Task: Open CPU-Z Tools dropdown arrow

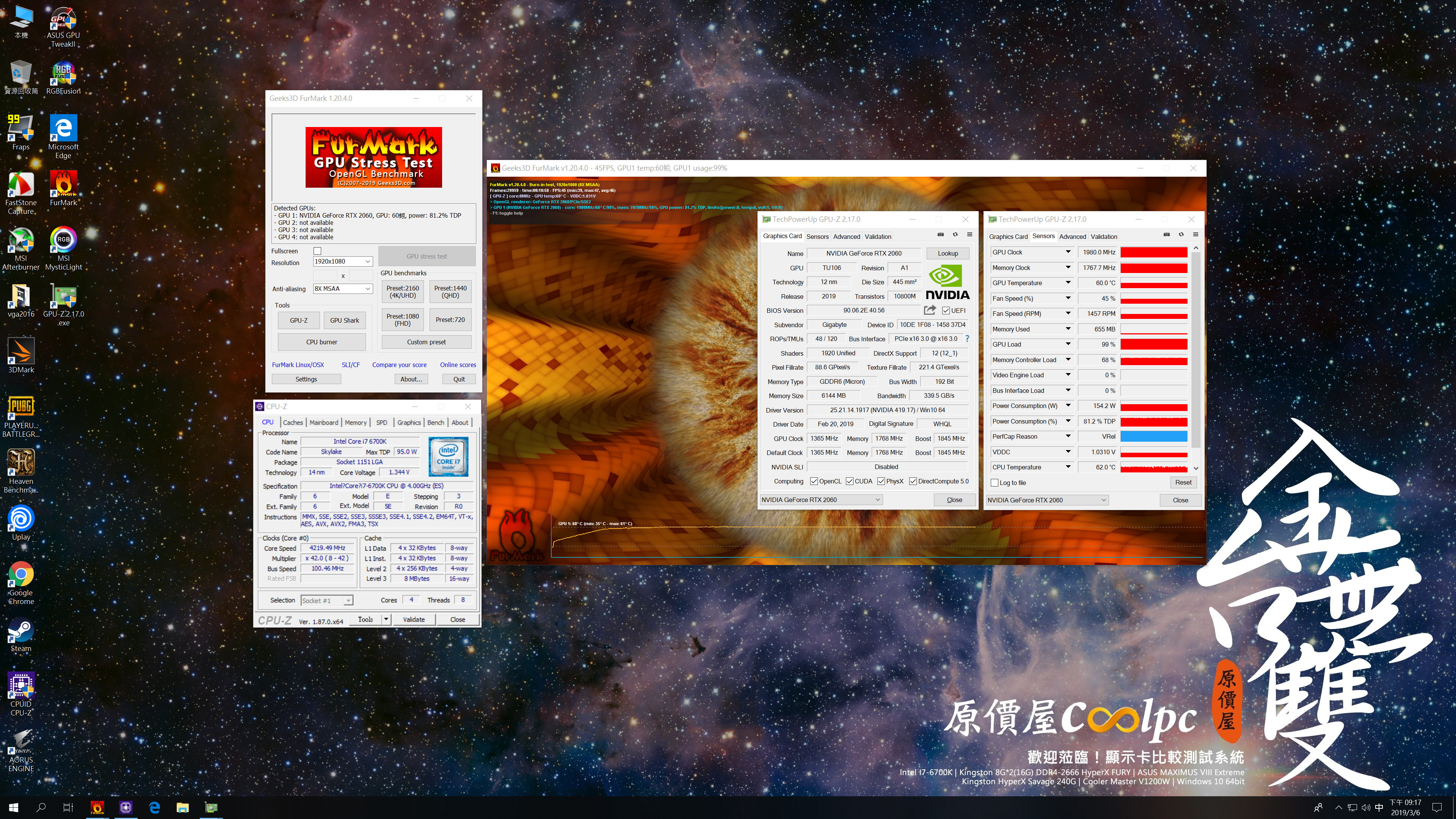Action: [x=386, y=620]
